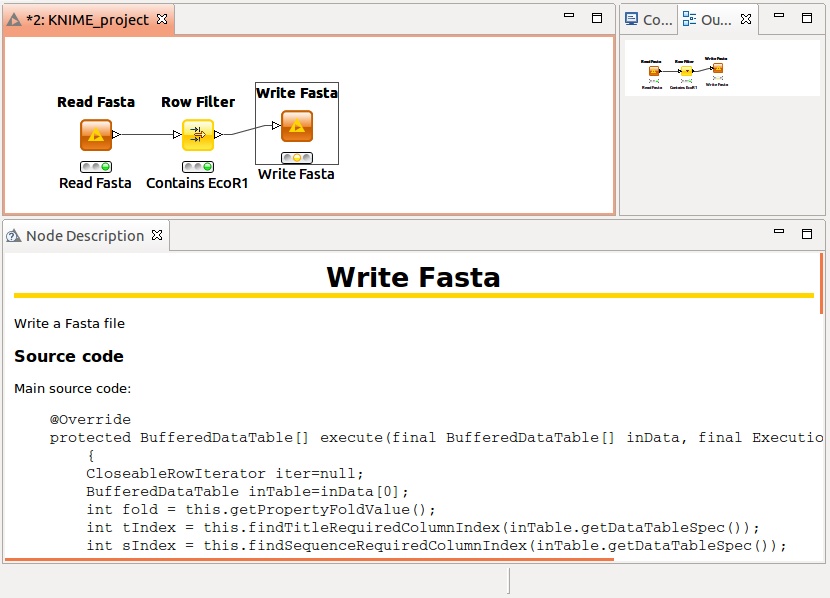The height and width of the screenshot is (598, 830).
Task: Click Write Fasta node input port triangle
Action: [x=276, y=125]
